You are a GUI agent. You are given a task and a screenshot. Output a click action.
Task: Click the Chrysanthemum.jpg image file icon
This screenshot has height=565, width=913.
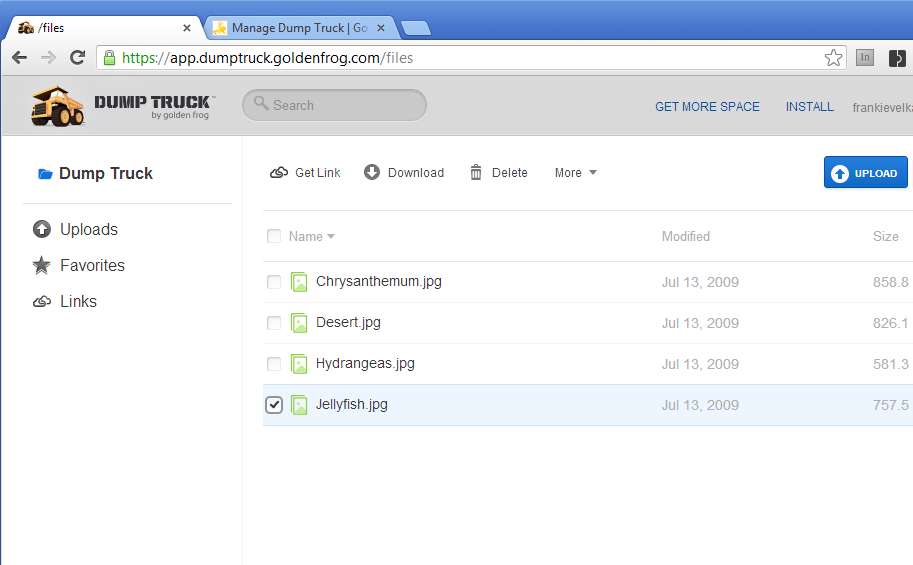click(x=299, y=282)
